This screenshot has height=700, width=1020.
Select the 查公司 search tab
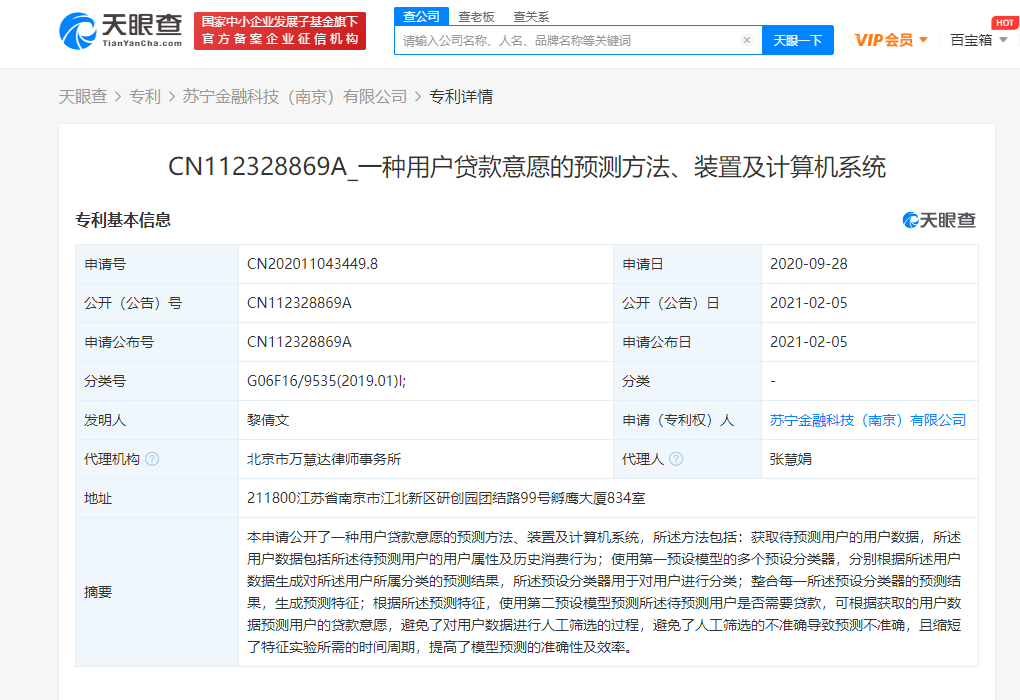coord(420,16)
